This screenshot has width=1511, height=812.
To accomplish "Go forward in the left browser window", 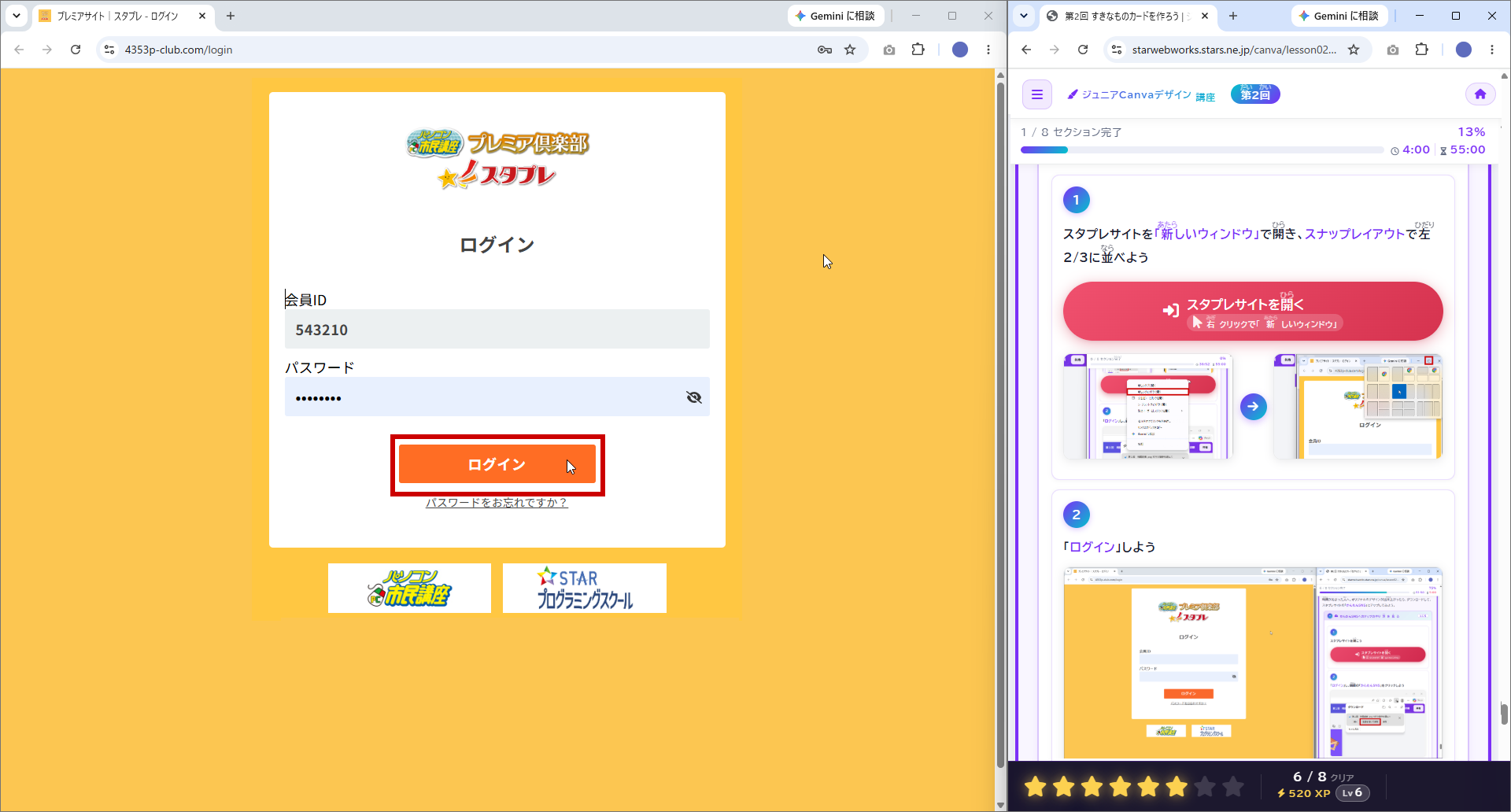I will point(47,50).
